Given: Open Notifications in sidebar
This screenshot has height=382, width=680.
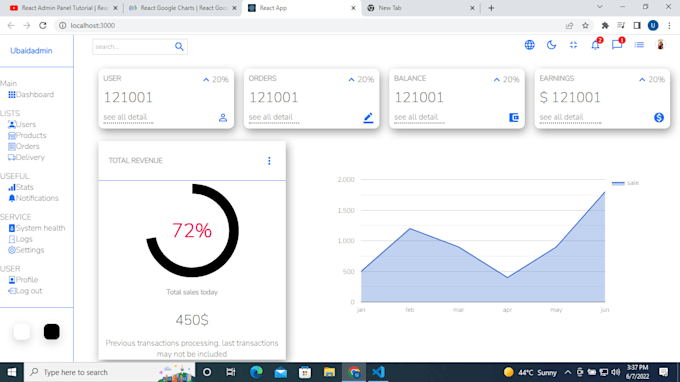Looking at the screenshot, I should coord(33,198).
